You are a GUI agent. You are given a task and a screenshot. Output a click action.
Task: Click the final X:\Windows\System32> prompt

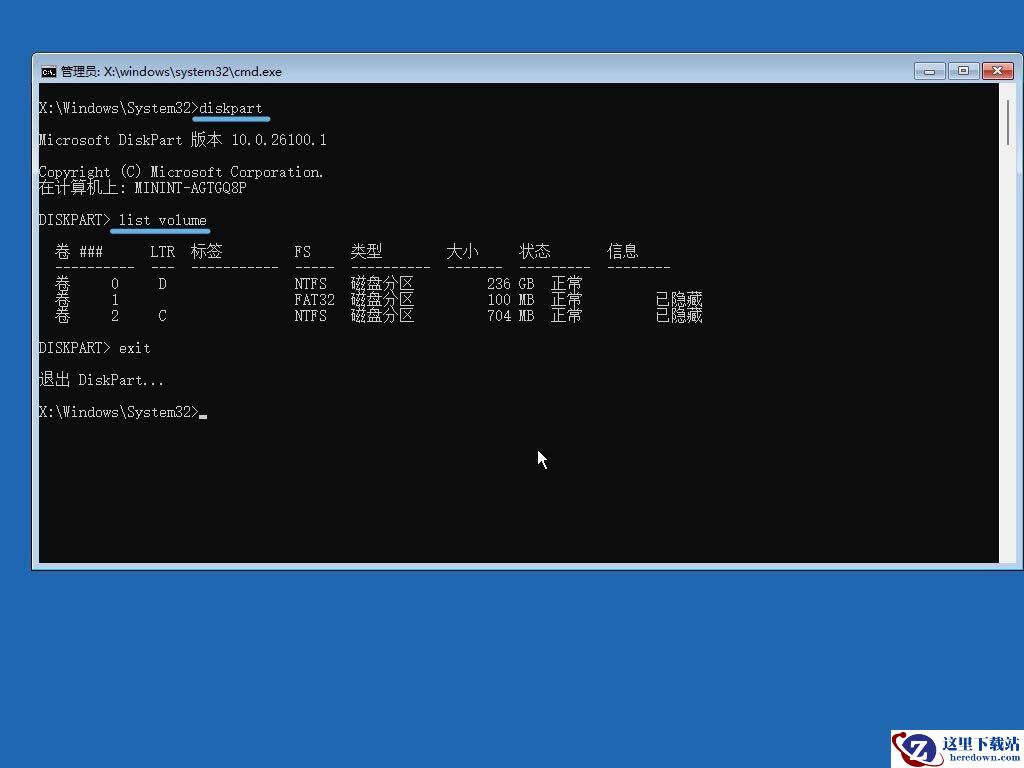click(x=118, y=412)
